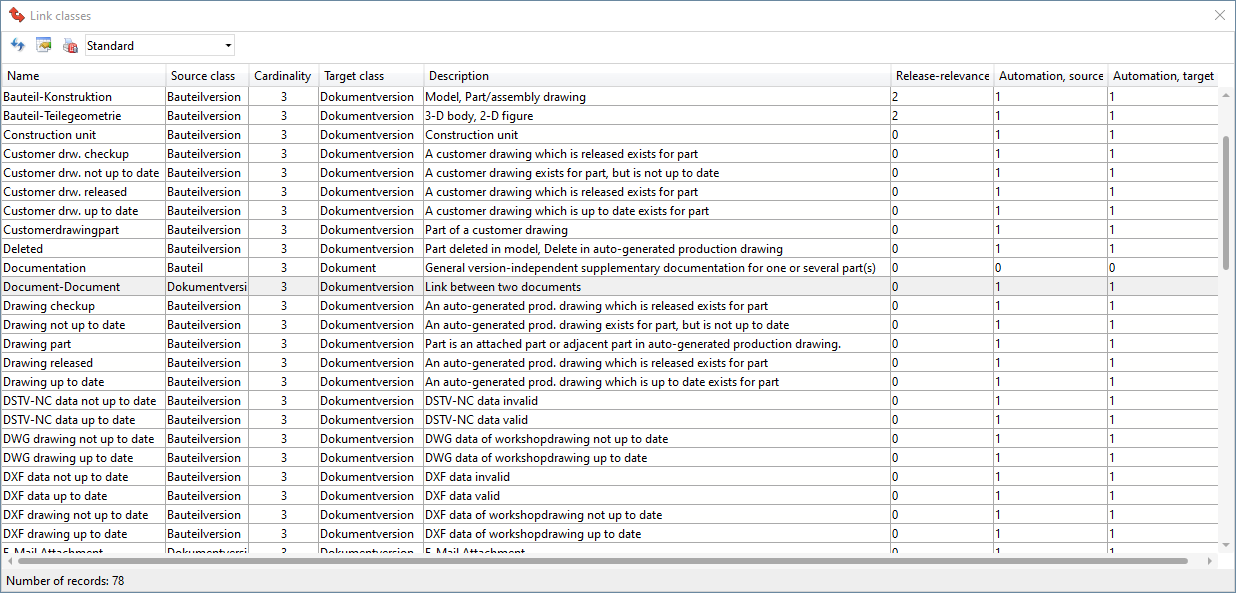The width and height of the screenshot is (1236, 593).
Task: Select the Drawing part row
Action: (610, 344)
